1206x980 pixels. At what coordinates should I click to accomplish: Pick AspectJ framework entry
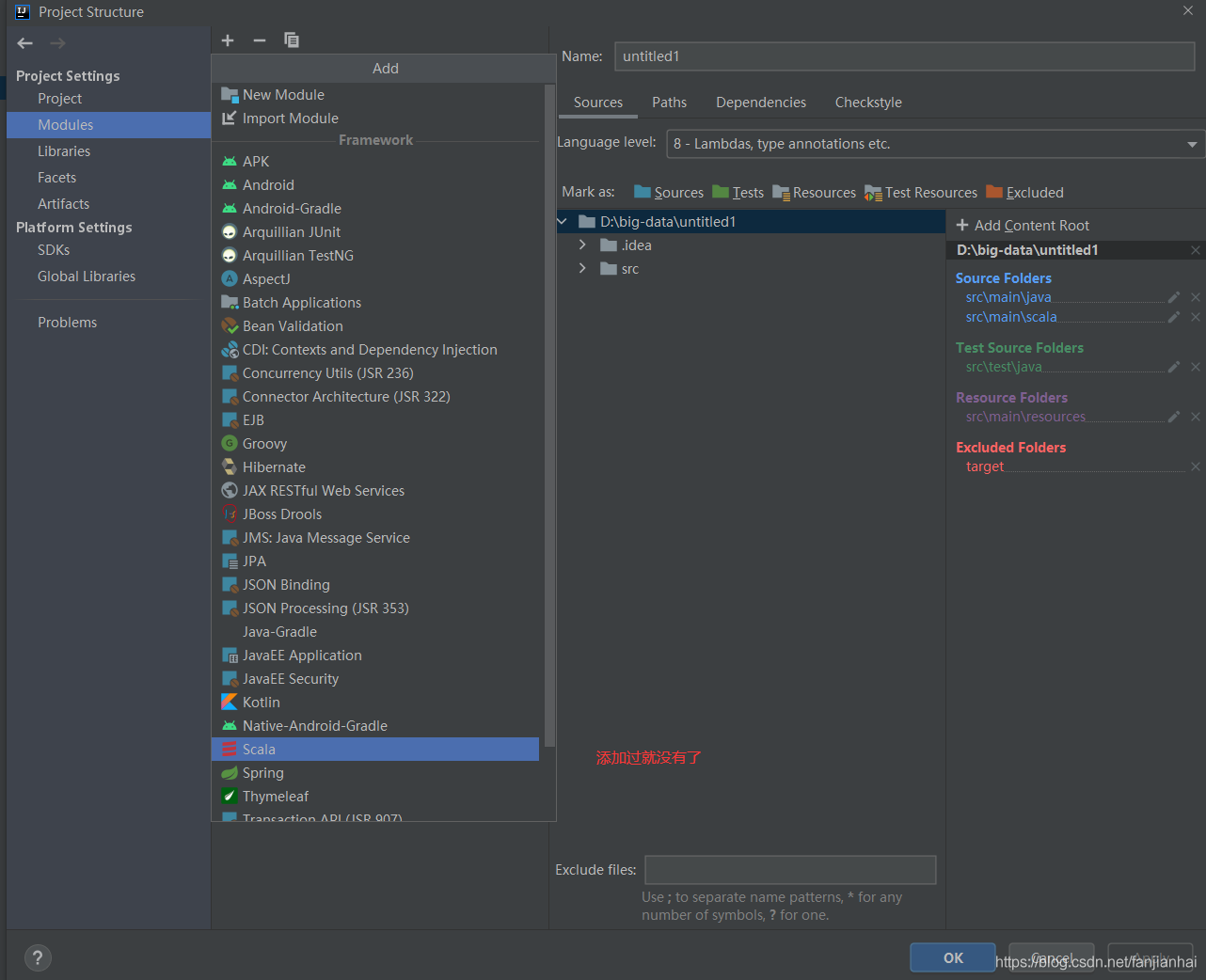point(375,279)
